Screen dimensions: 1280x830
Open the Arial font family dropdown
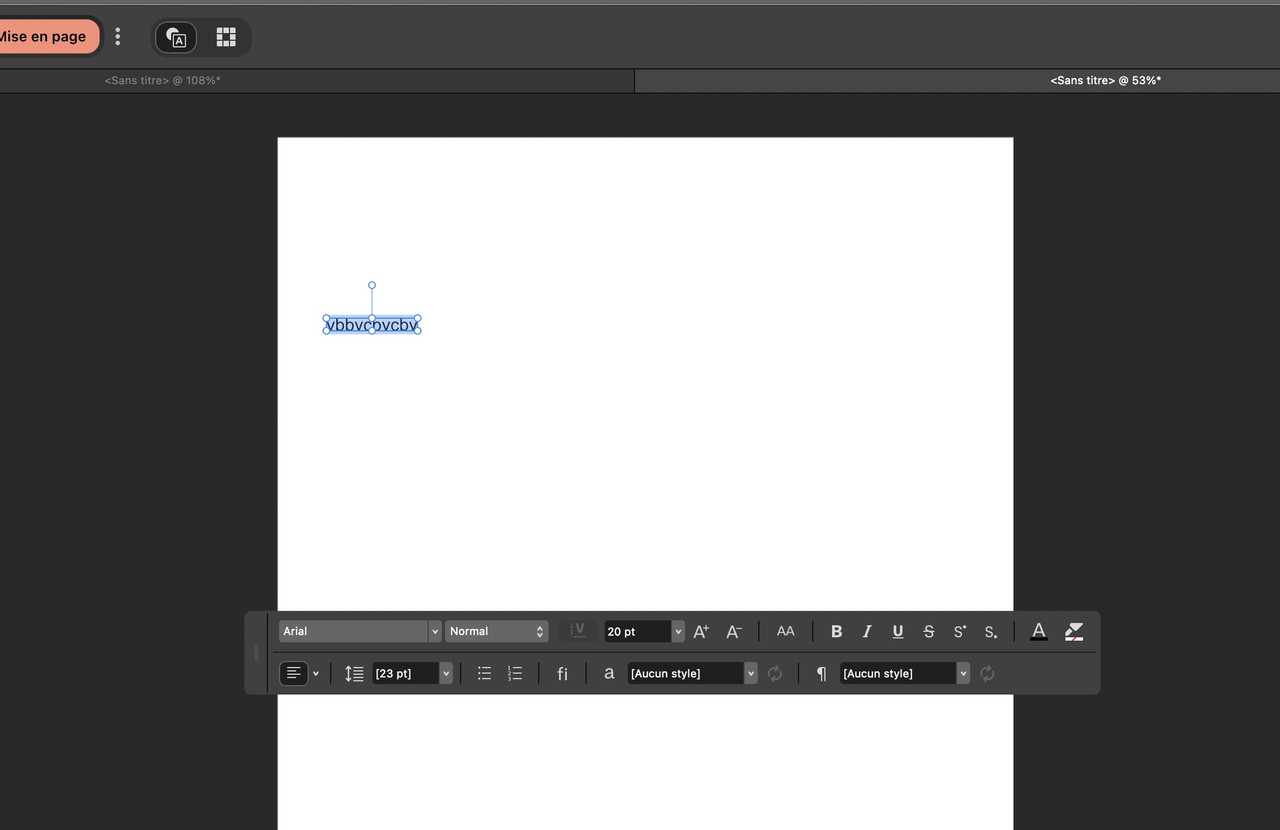tap(360, 631)
